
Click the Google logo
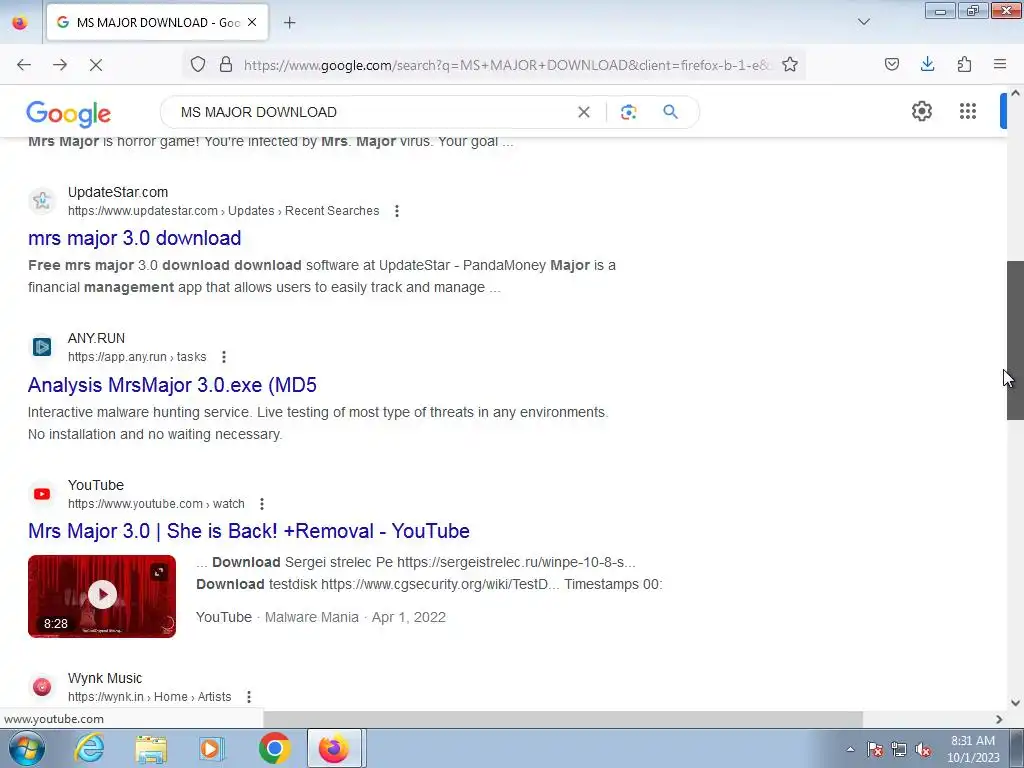point(69,114)
